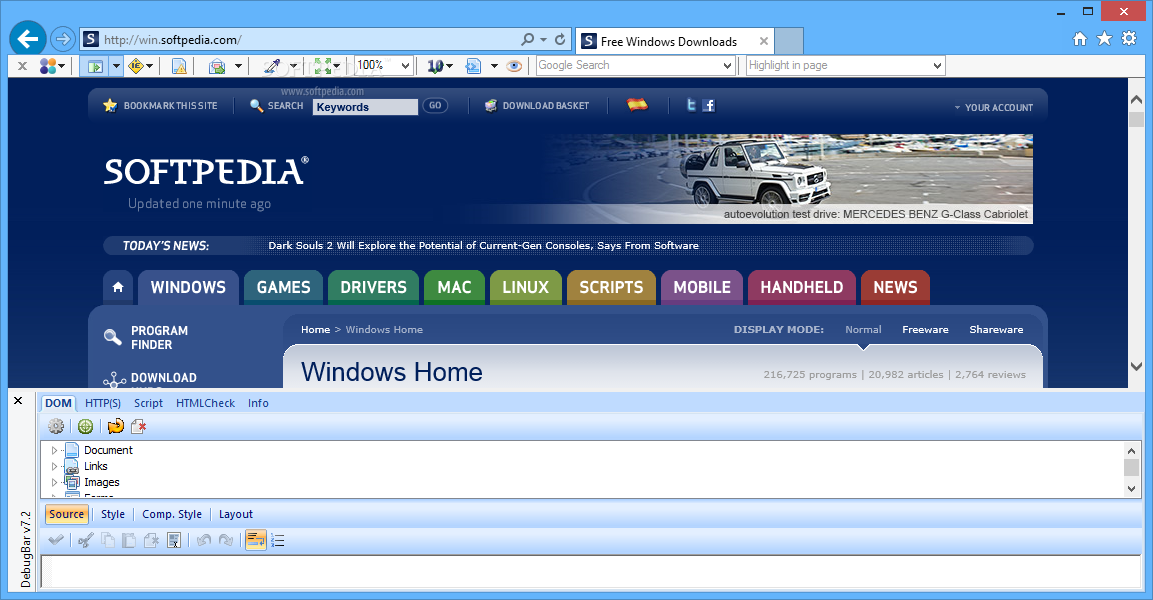The width and height of the screenshot is (1153, 600).
Task: Click the Twitter icon on Softpedia header
Action: (691, 105)
